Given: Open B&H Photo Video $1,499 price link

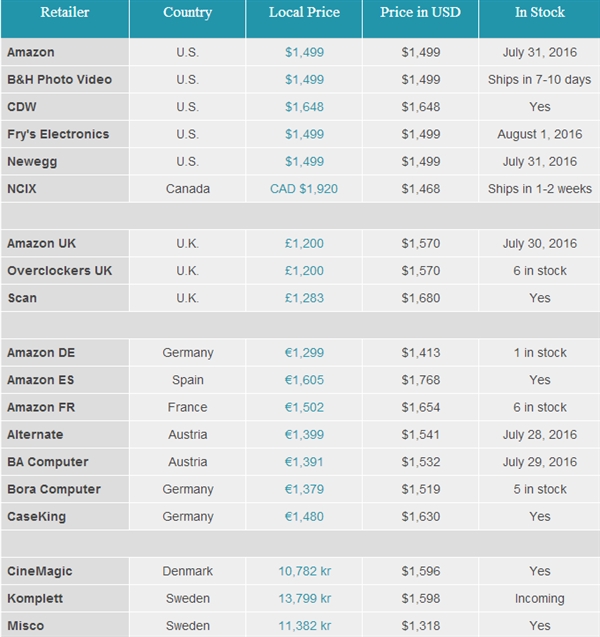Looking at the screenshot, I should [x=304, y=80].
